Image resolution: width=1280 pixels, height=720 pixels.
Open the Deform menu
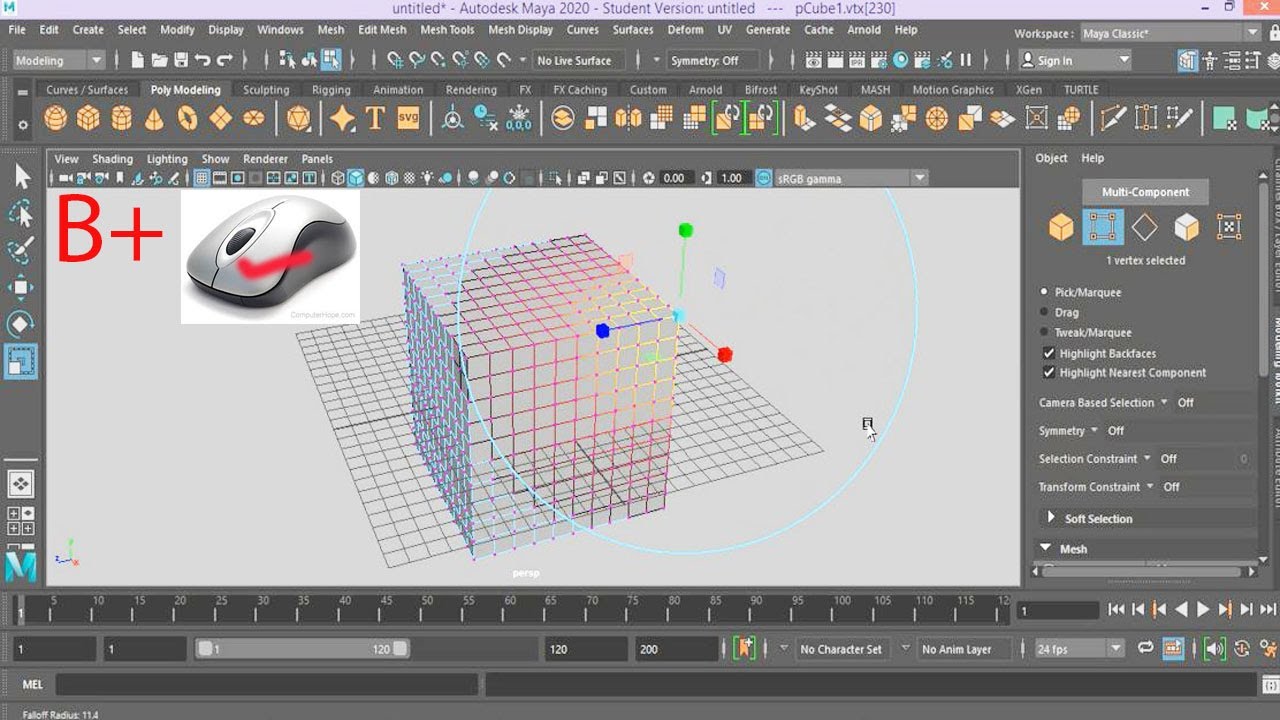685,30
